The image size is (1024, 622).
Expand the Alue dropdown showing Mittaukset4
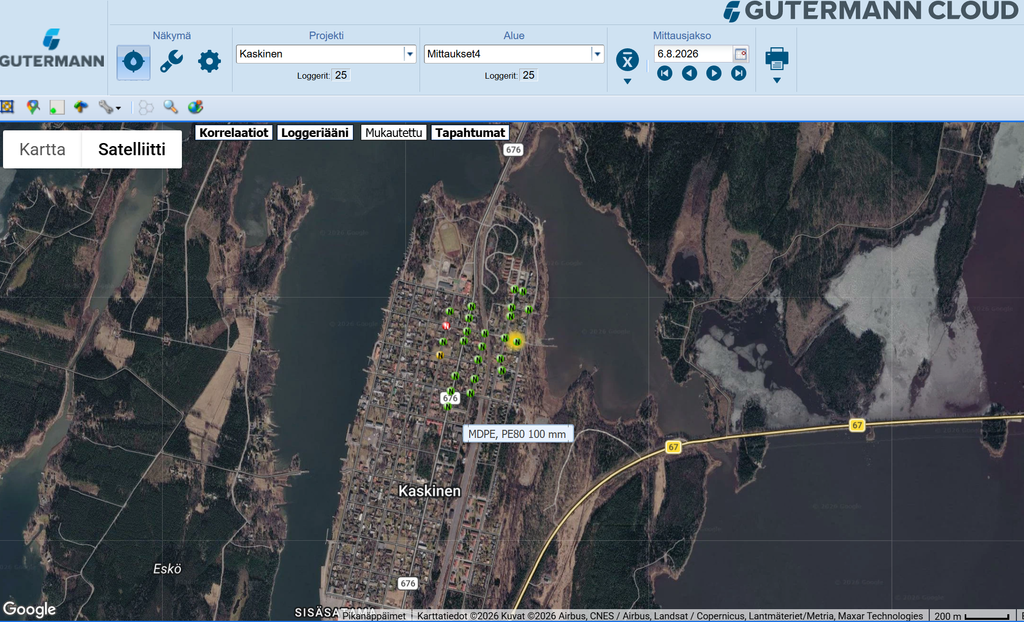[596, 54]
